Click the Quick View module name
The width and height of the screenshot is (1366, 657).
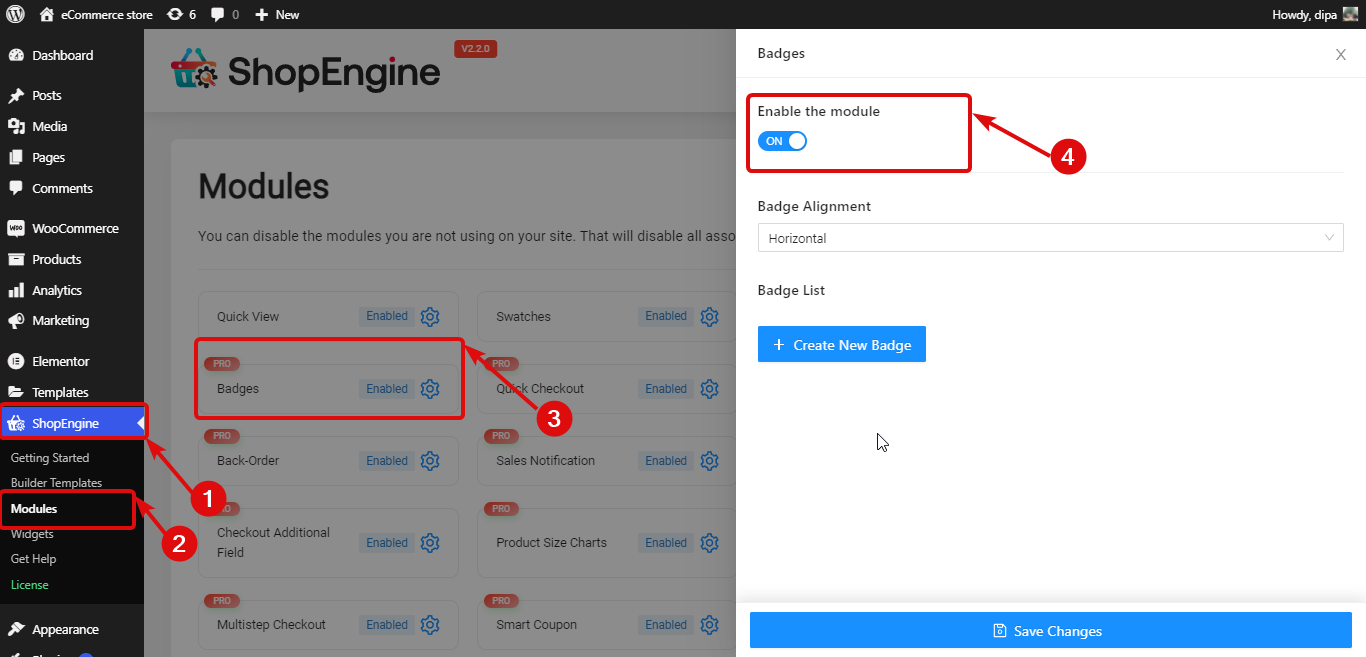click(x=248, y=317)
